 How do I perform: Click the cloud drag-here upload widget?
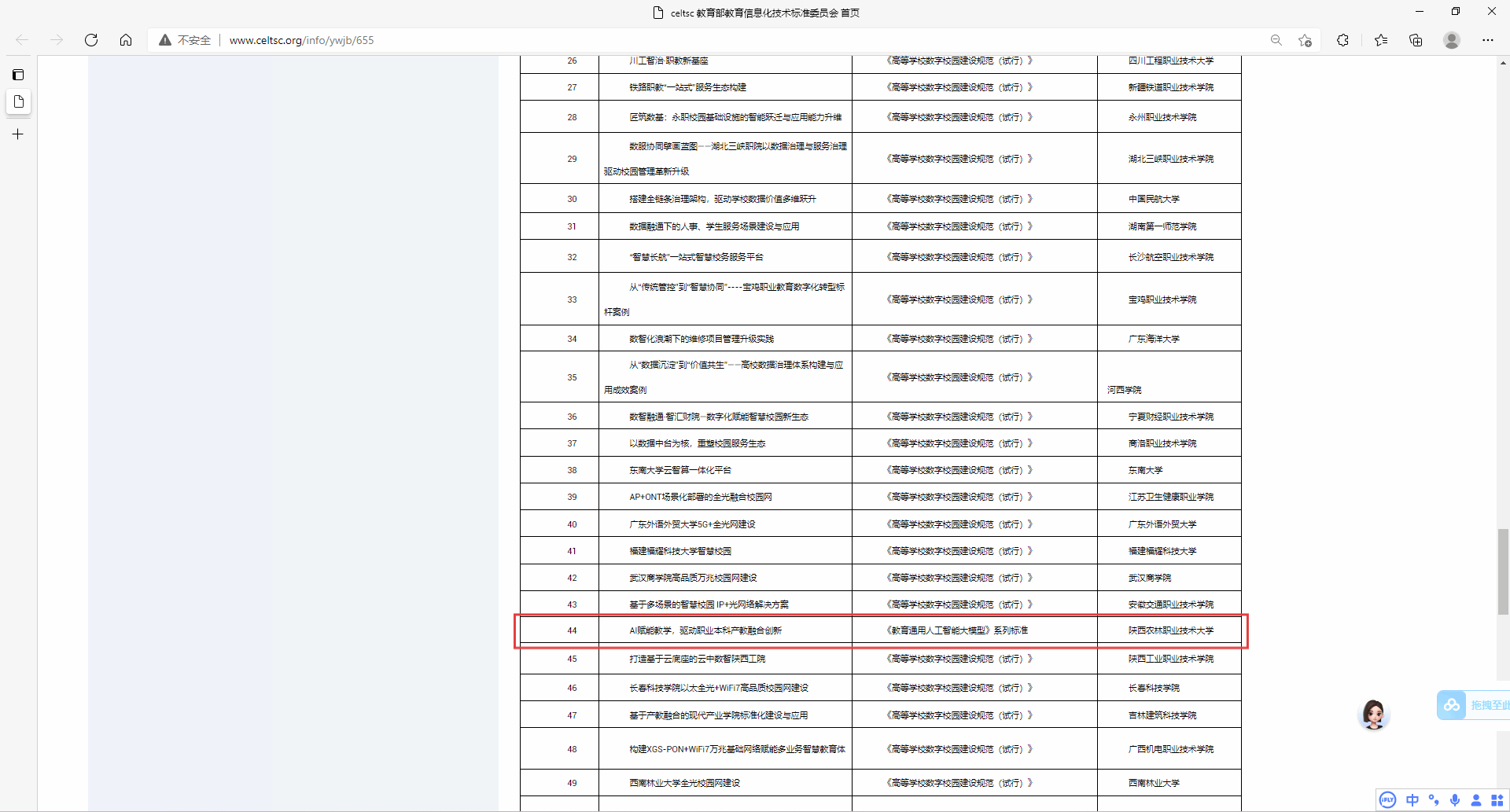pos(1471,705)
